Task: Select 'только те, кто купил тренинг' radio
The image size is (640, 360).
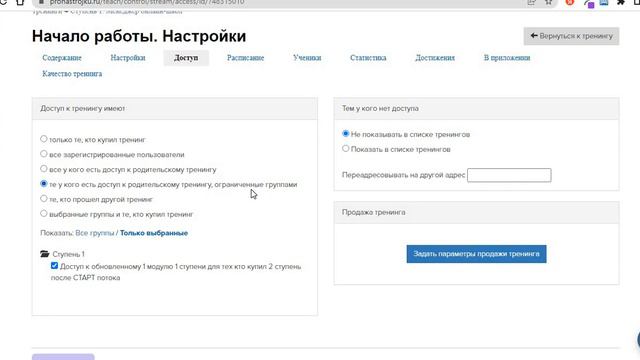Action: [x=44, y=139]
